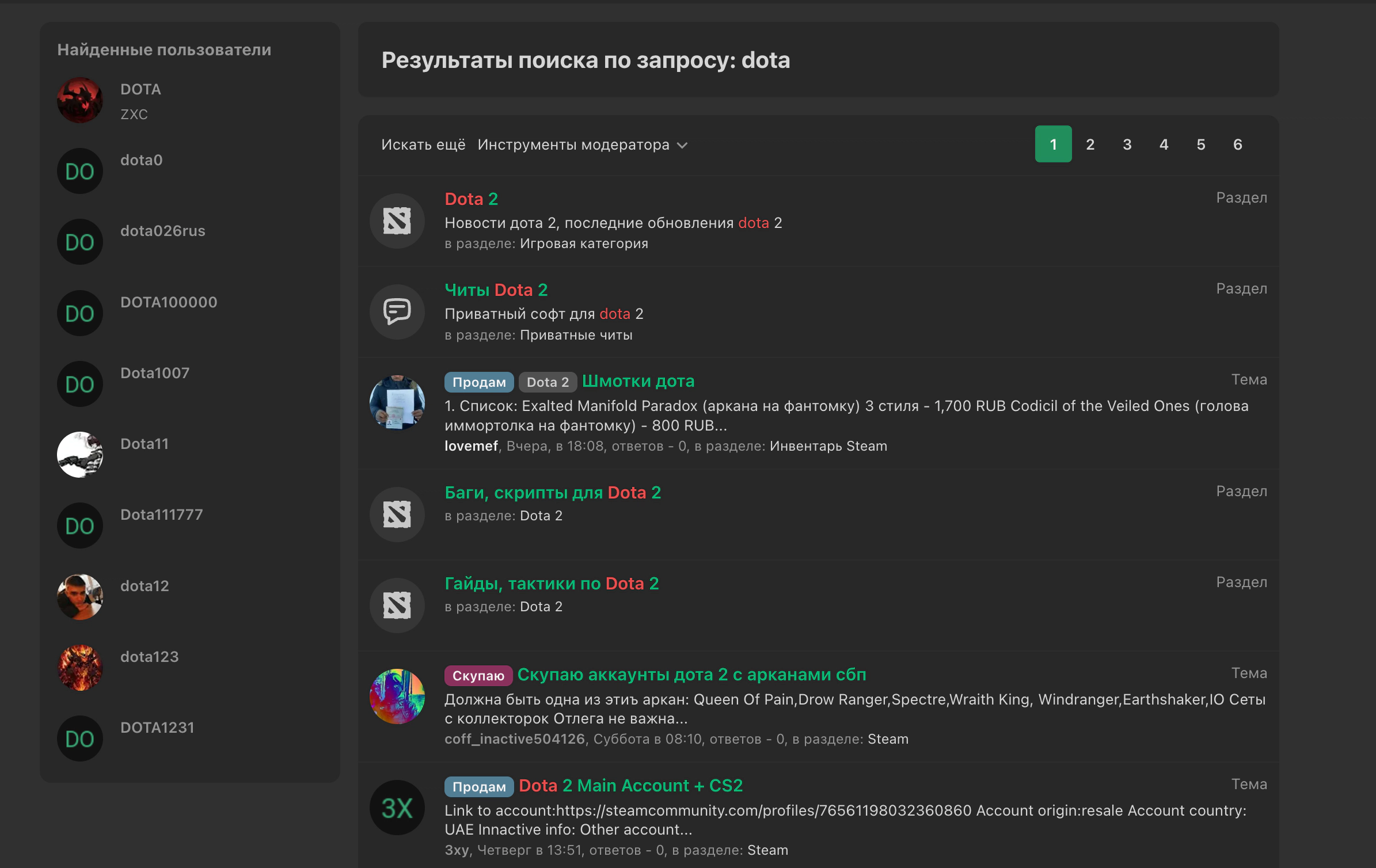The image size is (1376, 868).
Task: Expand the Инструменты модератора dropdown
Action: (x=582, y=144)
